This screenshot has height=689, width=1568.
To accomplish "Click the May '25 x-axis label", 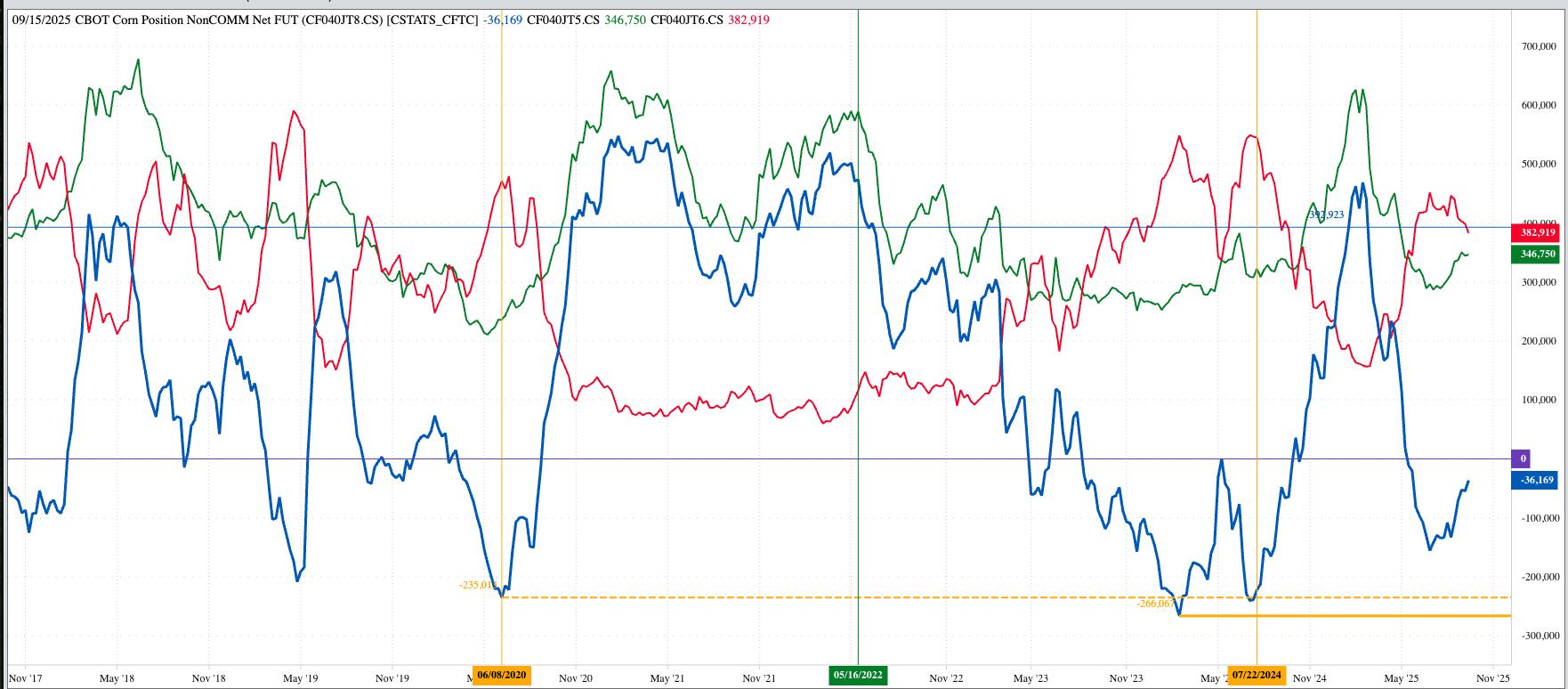I will point(1401,678).
